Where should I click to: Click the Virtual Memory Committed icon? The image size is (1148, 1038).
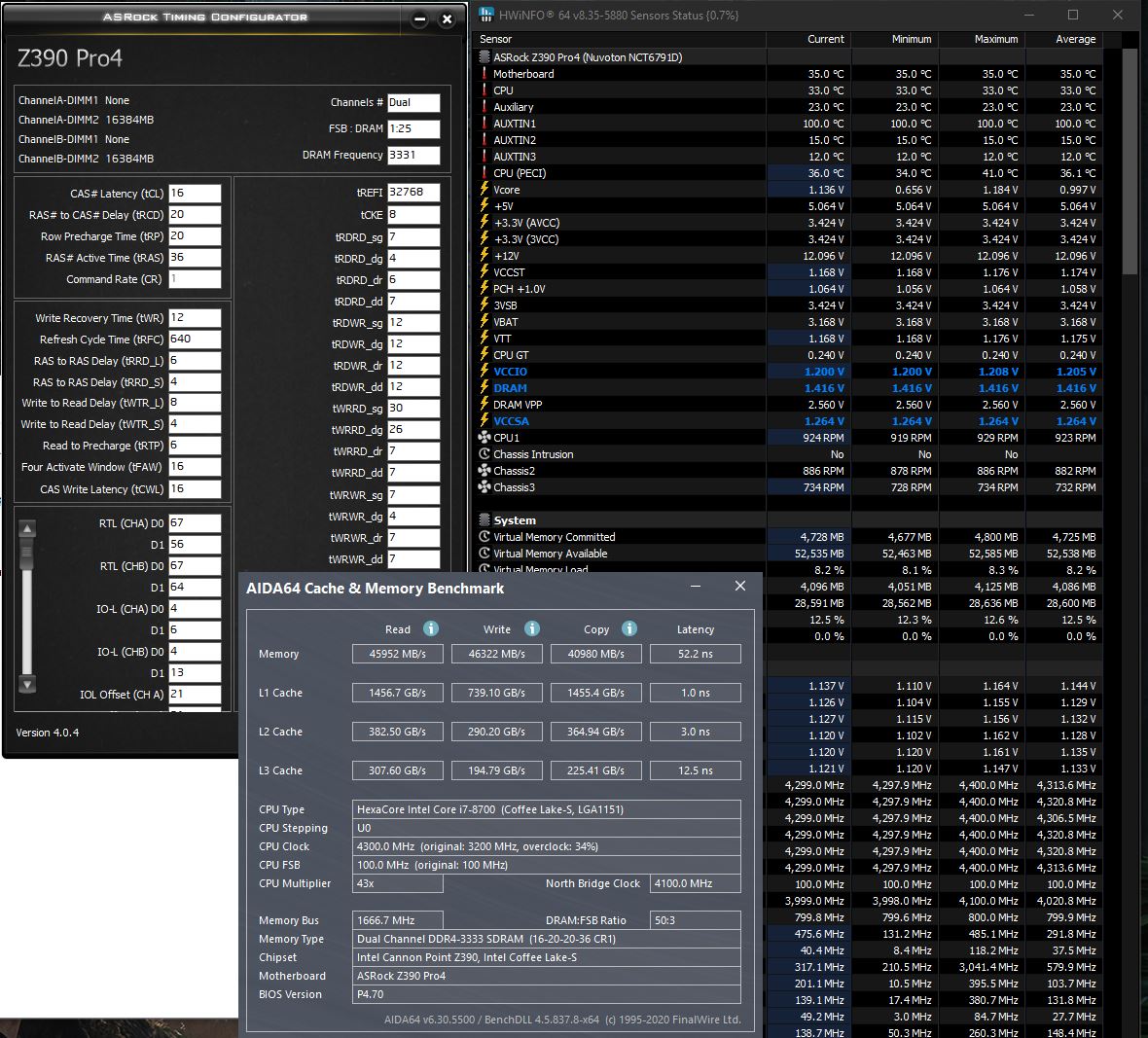(x=484, y=537)
